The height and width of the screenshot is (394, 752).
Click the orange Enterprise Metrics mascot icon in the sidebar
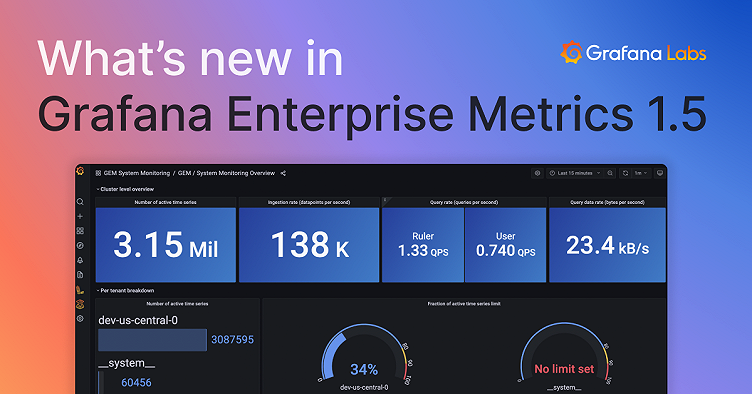click(80, 304)
